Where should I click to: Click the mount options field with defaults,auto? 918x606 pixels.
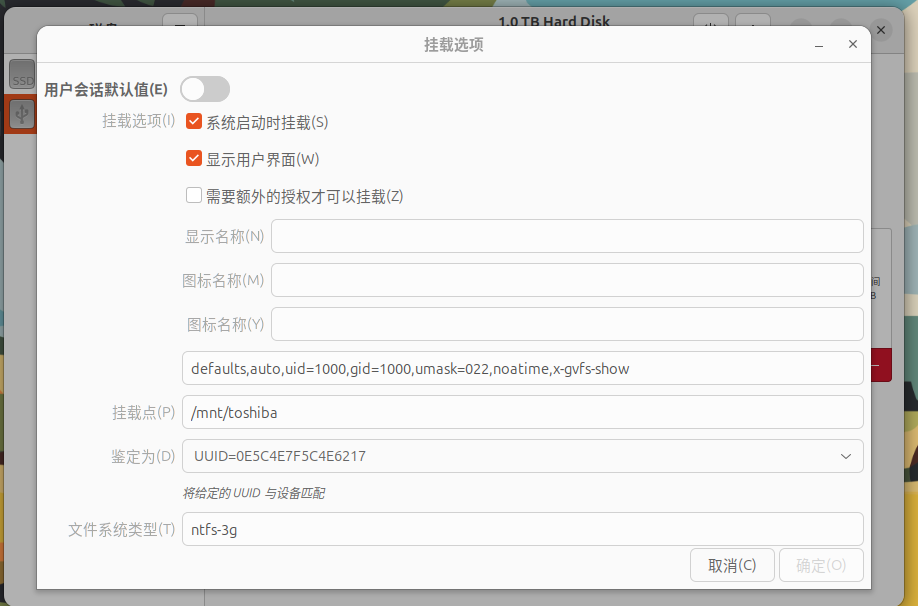pyautogui.click(x=522, y=368)
